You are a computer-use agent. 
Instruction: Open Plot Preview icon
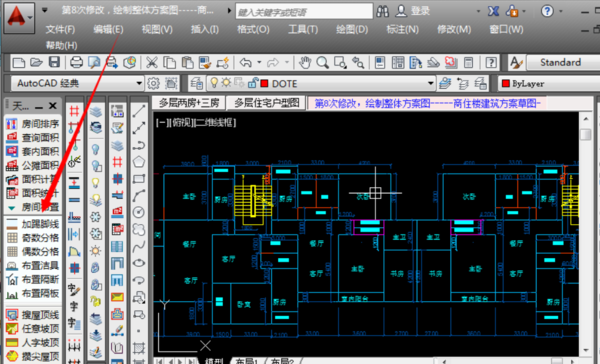tap(94, 62)
